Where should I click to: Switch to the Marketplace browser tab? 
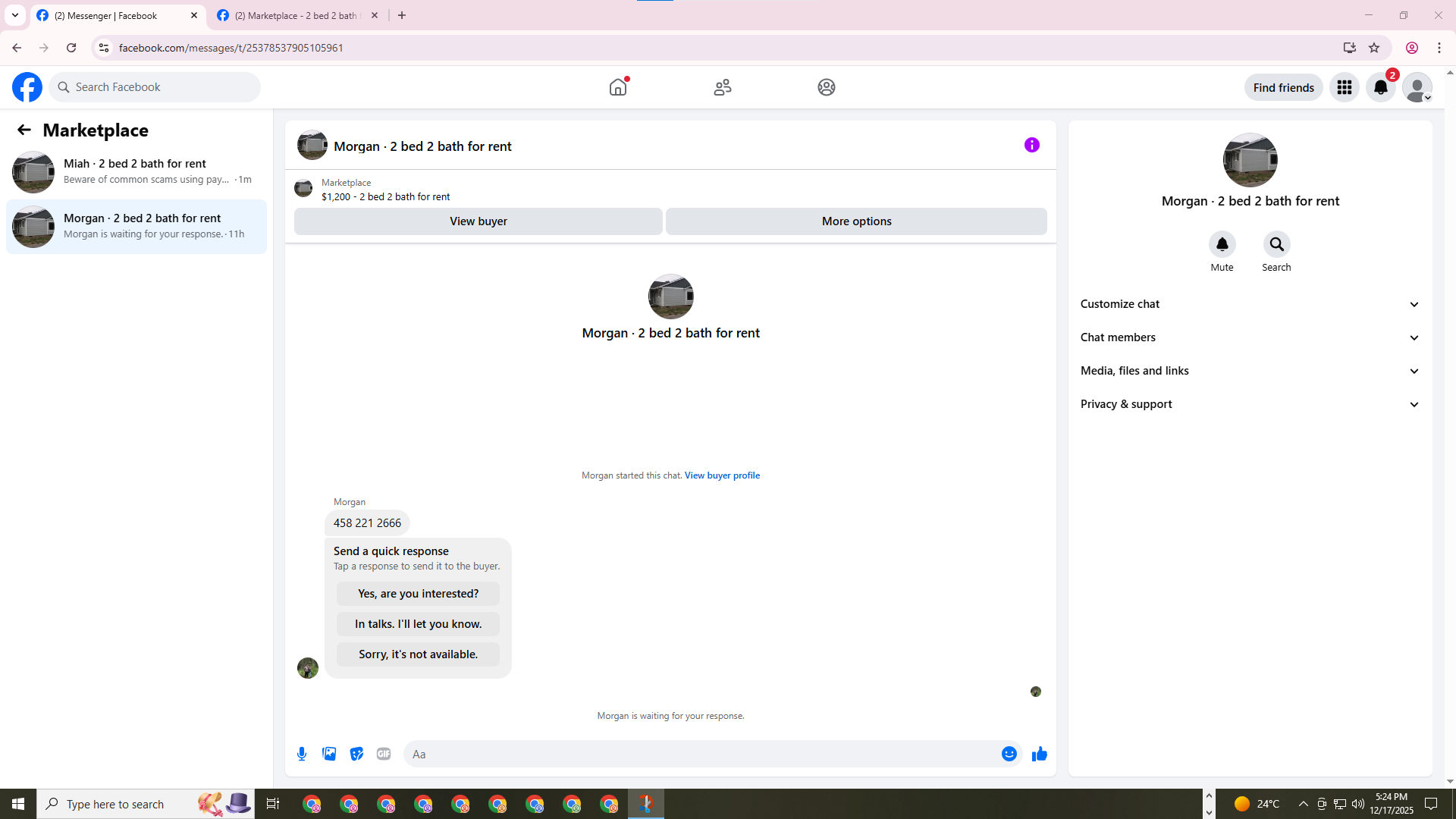point(296,15)
